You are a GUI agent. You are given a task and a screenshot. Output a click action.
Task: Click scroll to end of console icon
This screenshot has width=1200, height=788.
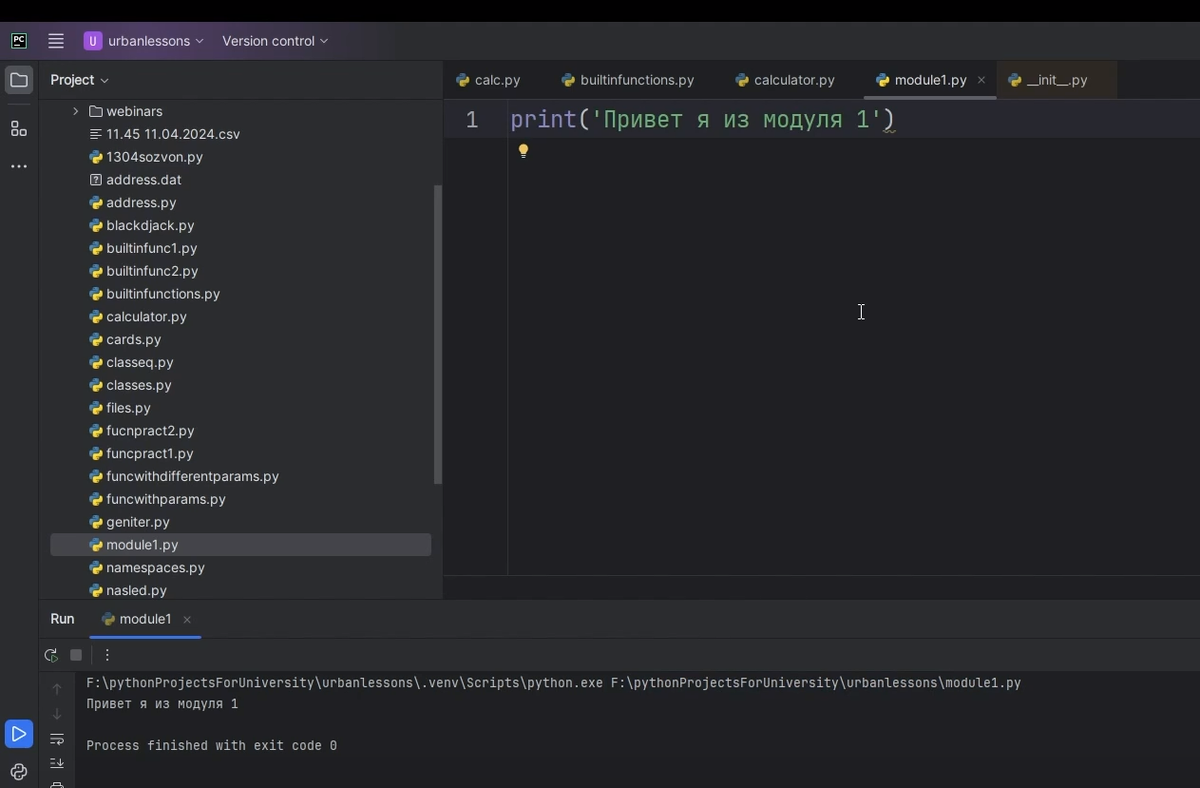click(x=57, y=763)
